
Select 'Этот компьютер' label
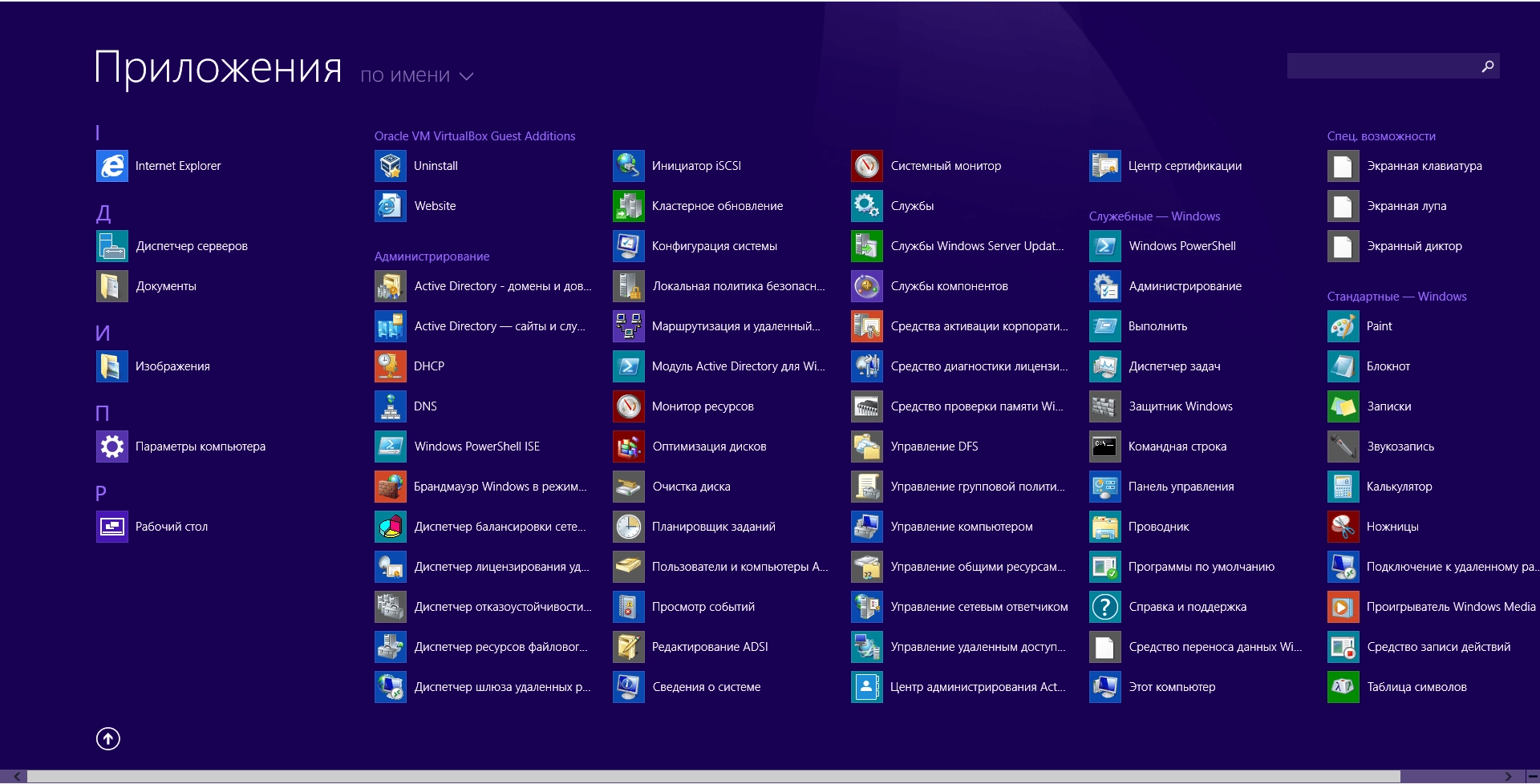pyautogui.click(x=1172, y=687)
